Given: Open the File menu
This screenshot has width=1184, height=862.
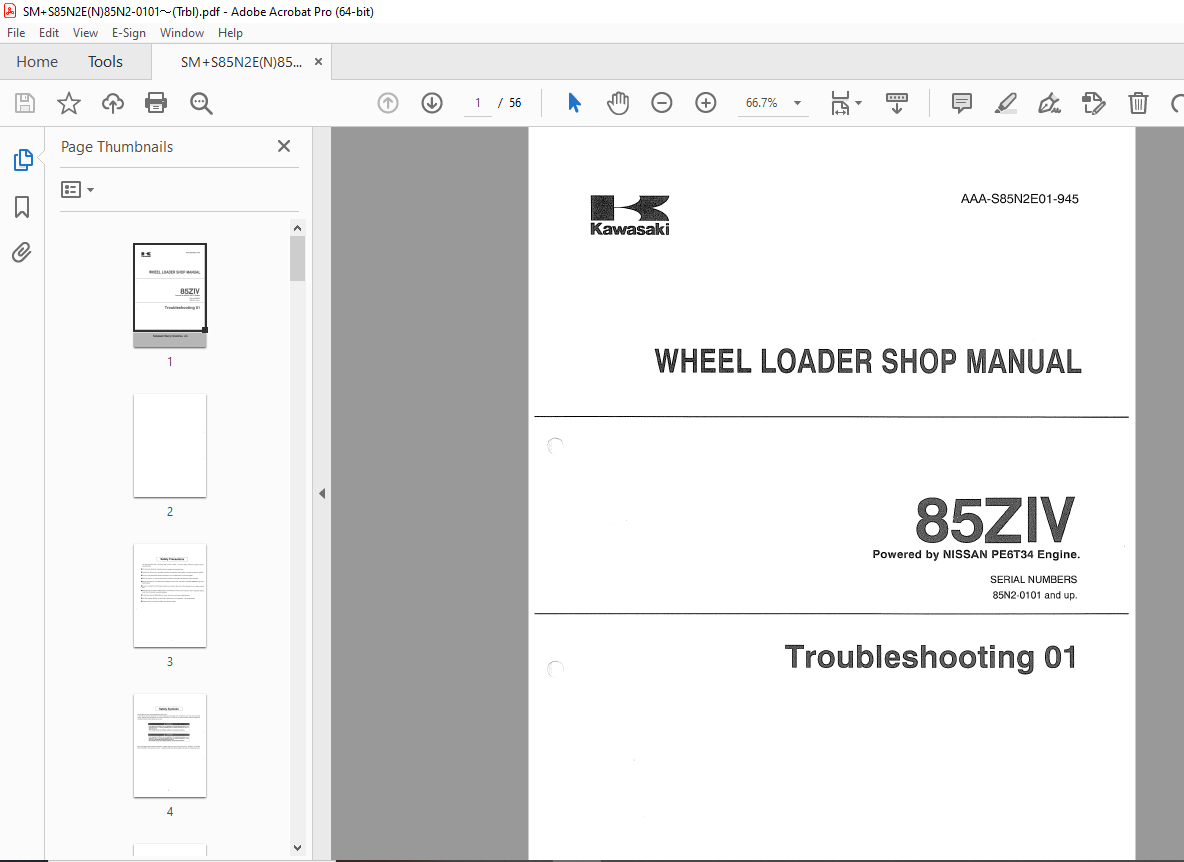Looking at the screenshot, I should point(16,33).
